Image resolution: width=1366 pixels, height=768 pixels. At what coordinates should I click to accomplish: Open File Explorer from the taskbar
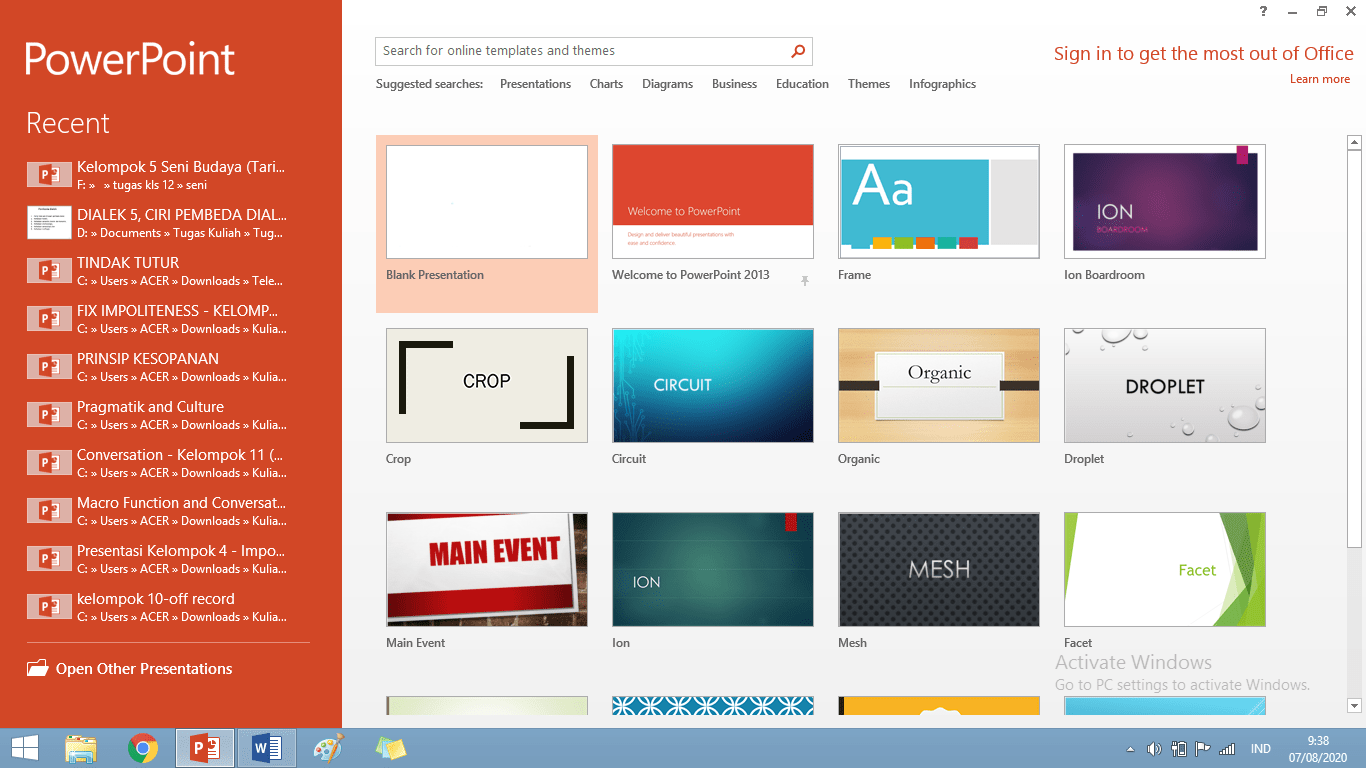[81, 748]
